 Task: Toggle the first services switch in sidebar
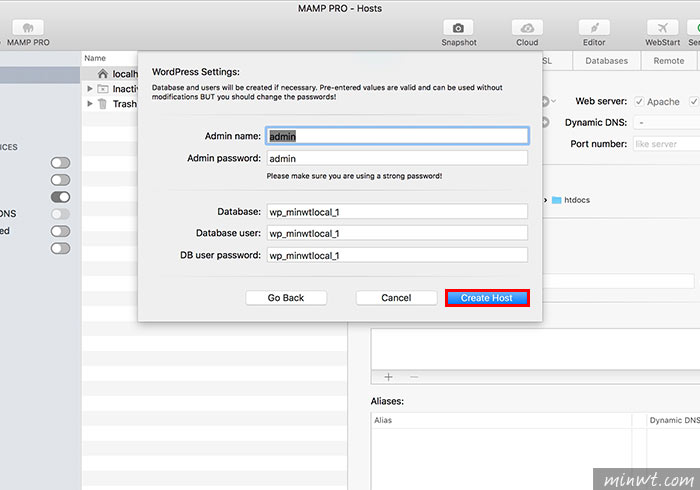point(60,163)
